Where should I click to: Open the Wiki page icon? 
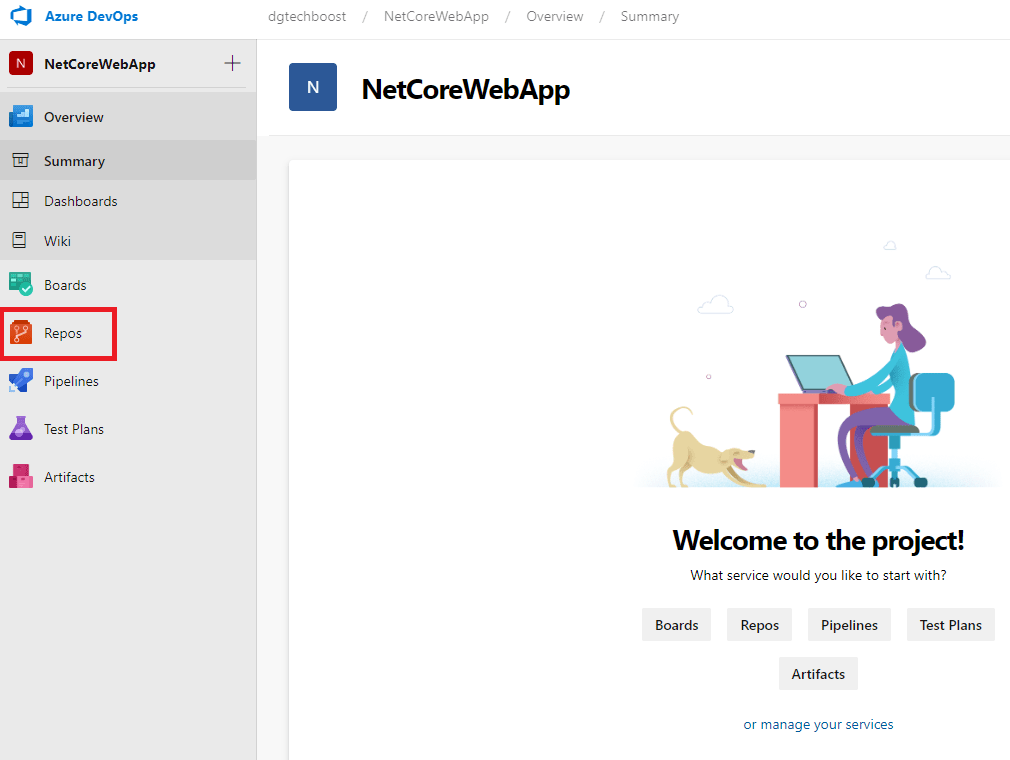coord(20,241)
